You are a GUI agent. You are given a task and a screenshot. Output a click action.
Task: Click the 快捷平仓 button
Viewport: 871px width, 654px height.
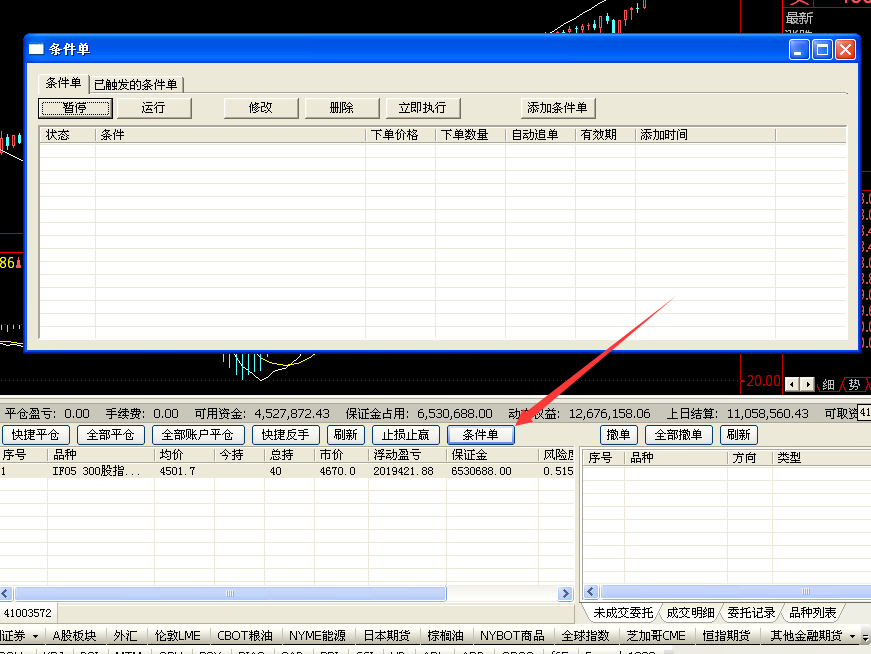[x=36, y=435]
